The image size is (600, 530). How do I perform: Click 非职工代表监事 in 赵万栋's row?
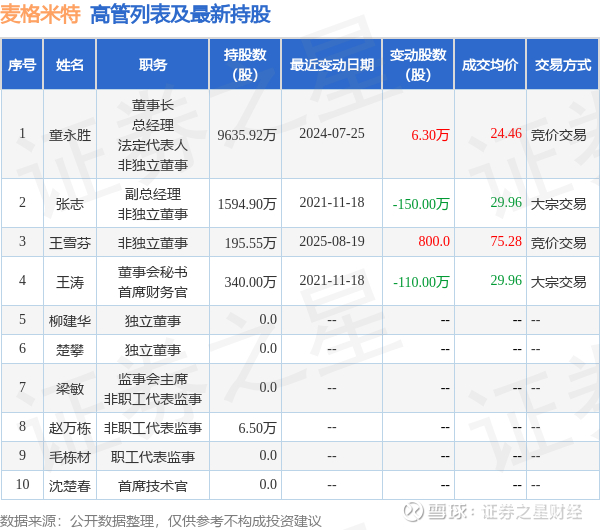click(x=153, y=428)
